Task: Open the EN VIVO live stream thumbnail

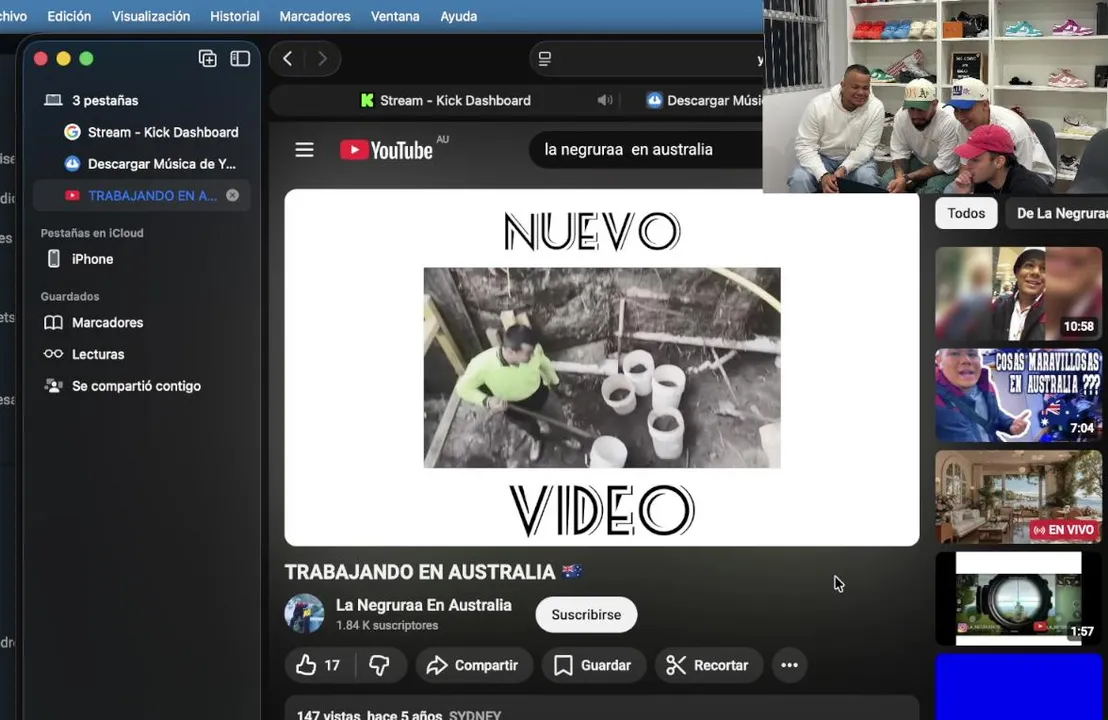Action: (1018, 497)
